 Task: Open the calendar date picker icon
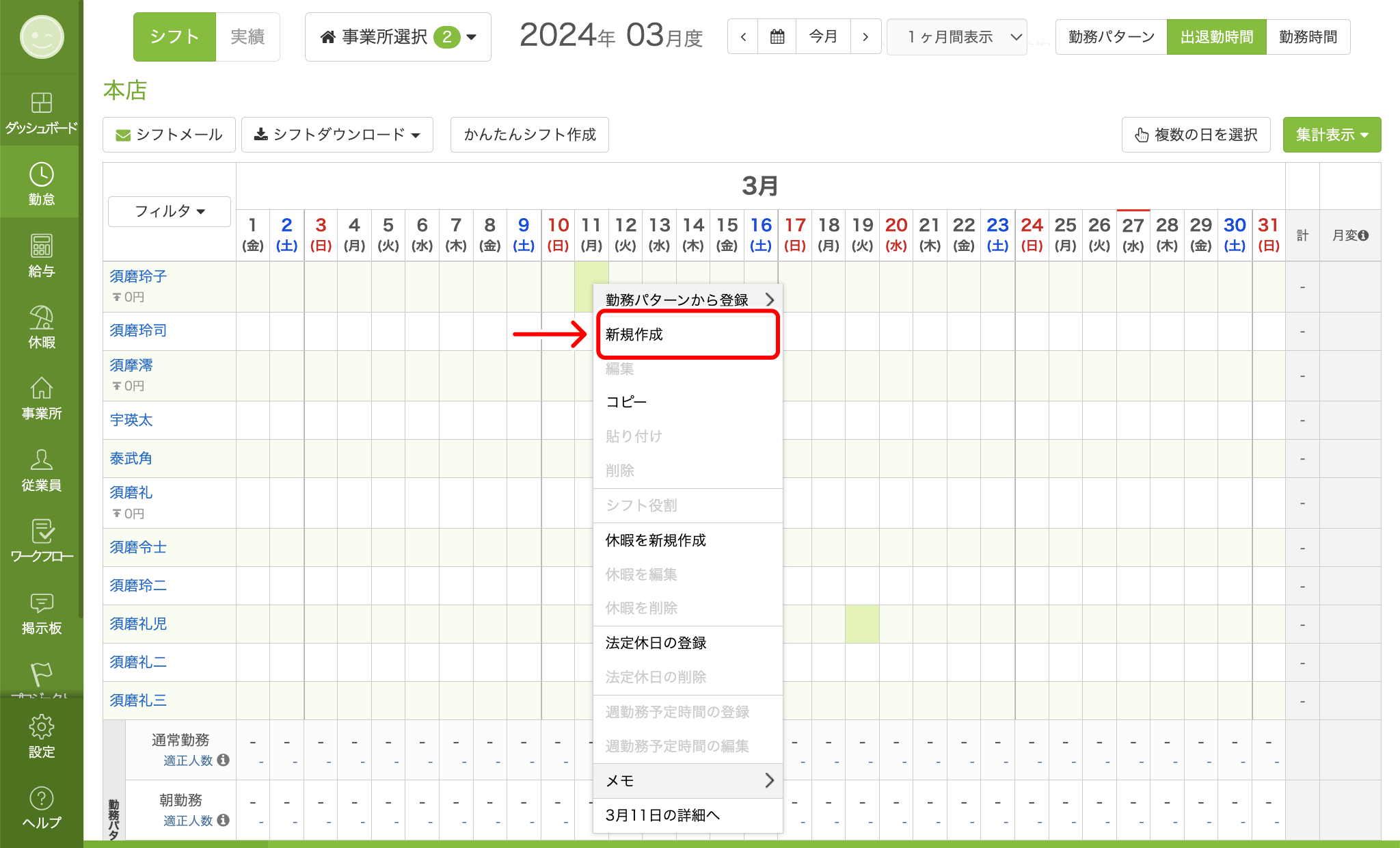777,37
